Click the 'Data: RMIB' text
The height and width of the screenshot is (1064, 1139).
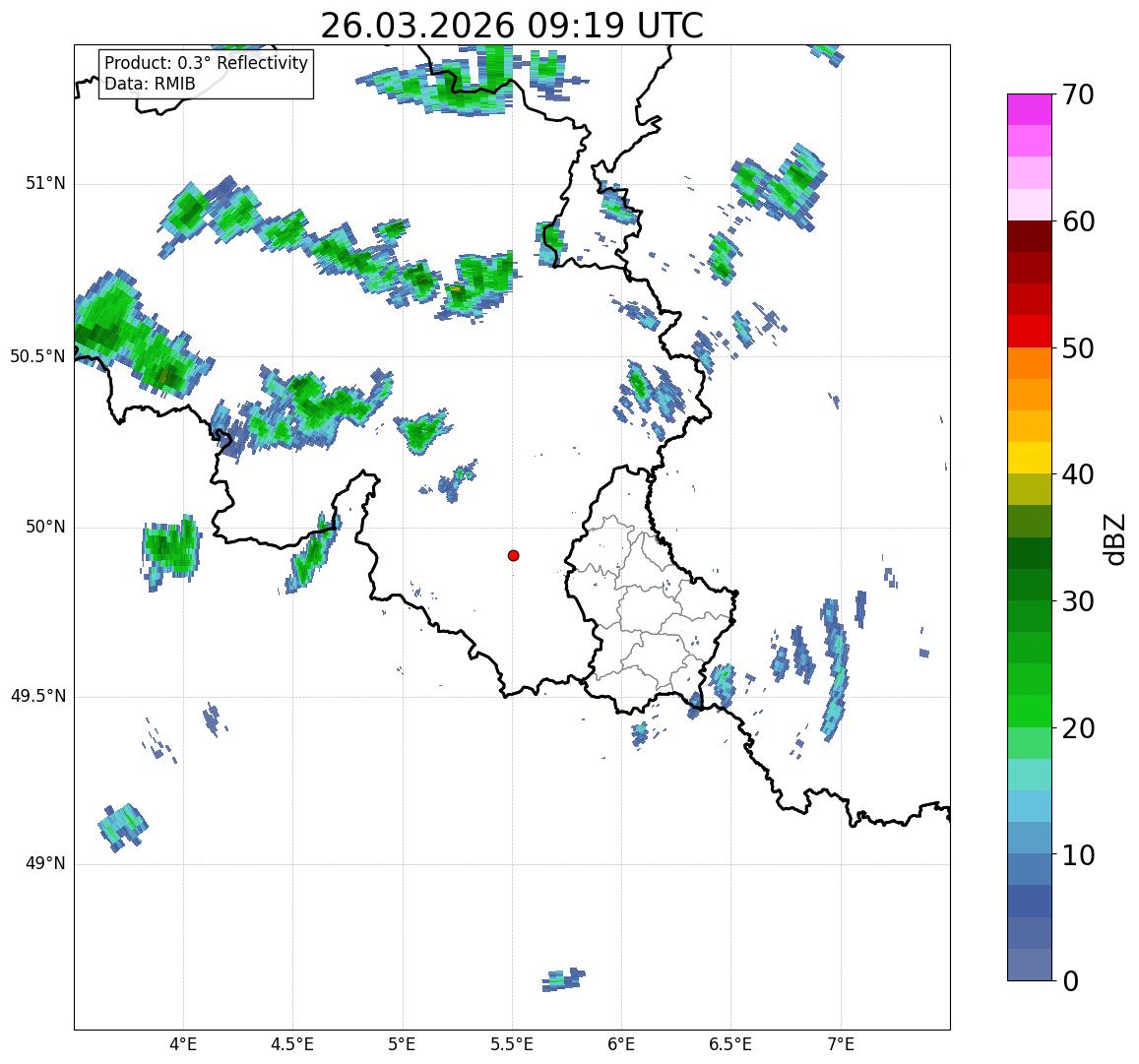click(x=150, y=85)
